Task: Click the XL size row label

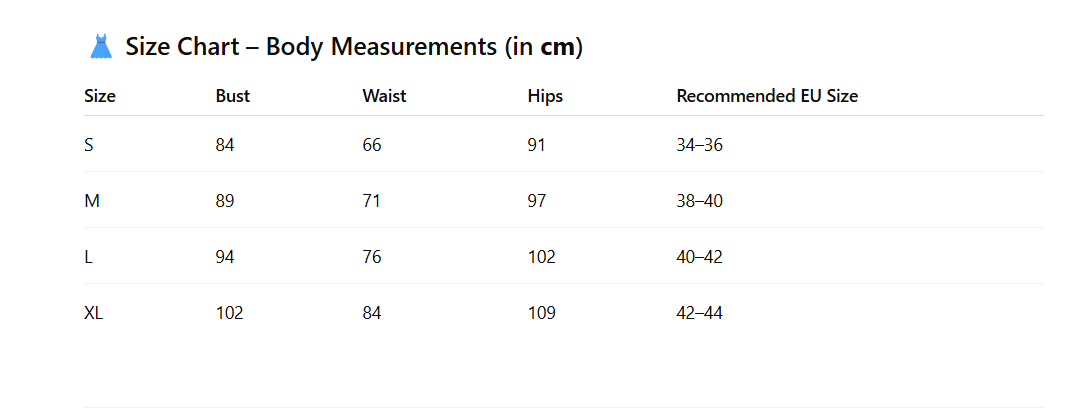Action: (x=94, y=313)
